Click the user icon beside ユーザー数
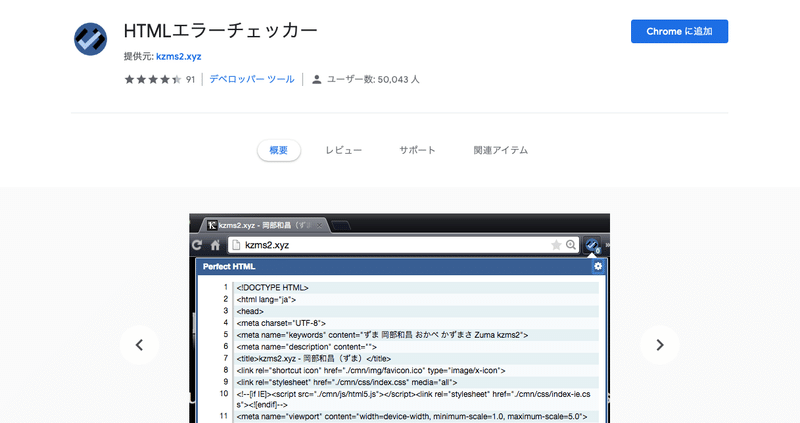The width and height of the screenshot is (800, 423). 317,80
